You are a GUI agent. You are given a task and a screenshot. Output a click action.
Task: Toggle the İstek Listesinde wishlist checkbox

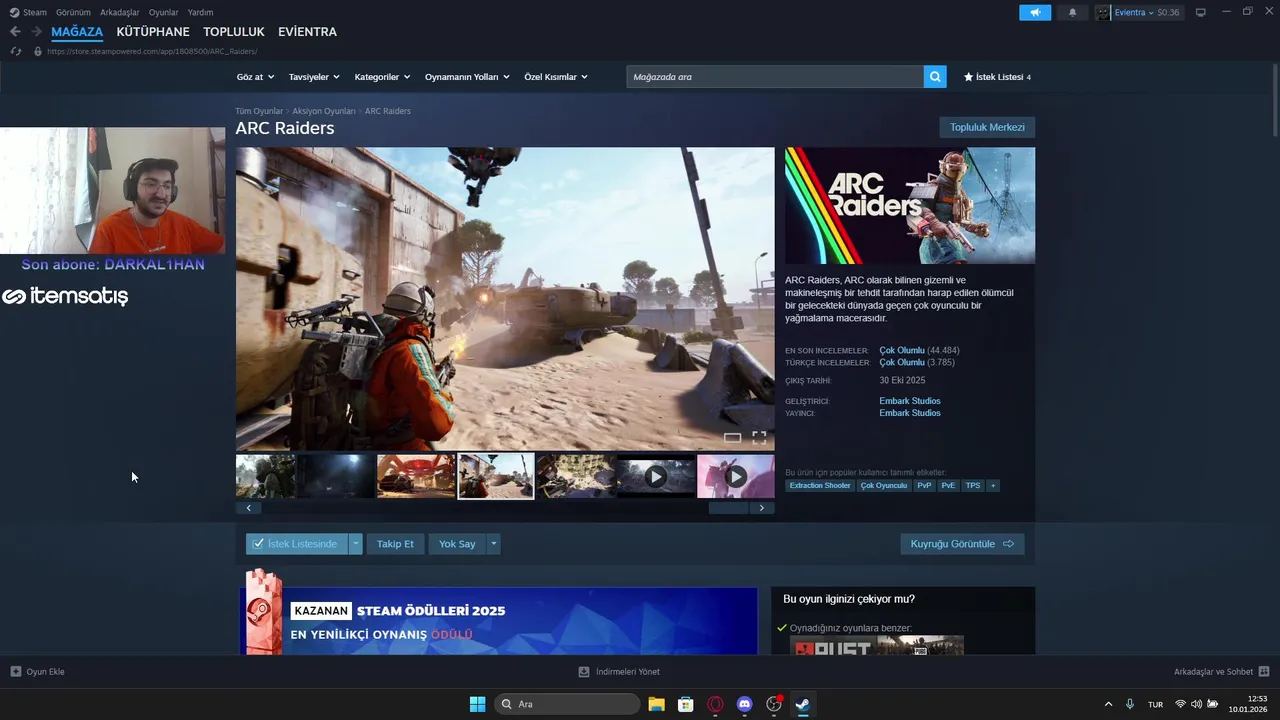(258, 544)
